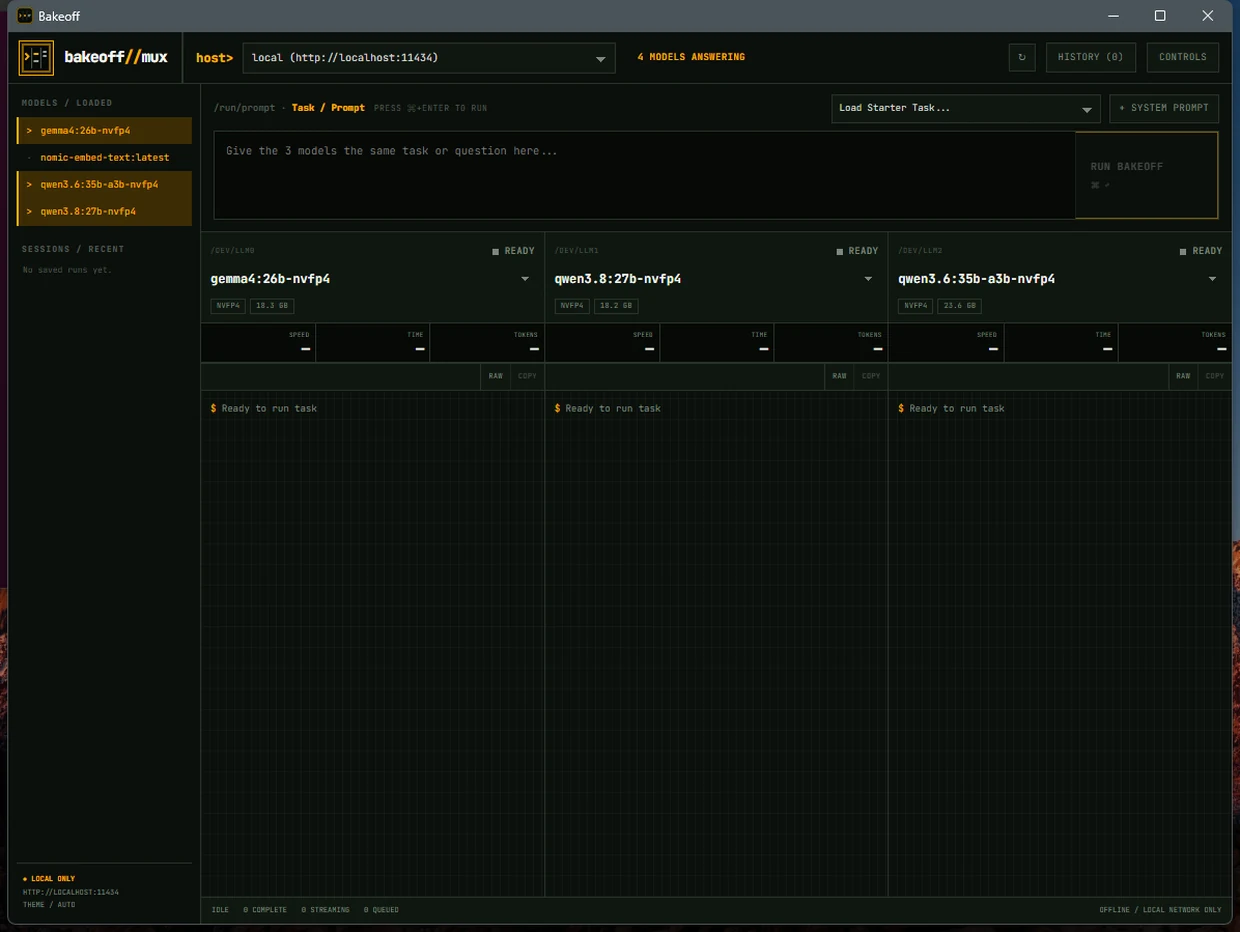Image resolution: width=1240 pixels, height=932 pixels.
Task: Copy output of the qwen3.6:35b column
Action: [1215, 376]
